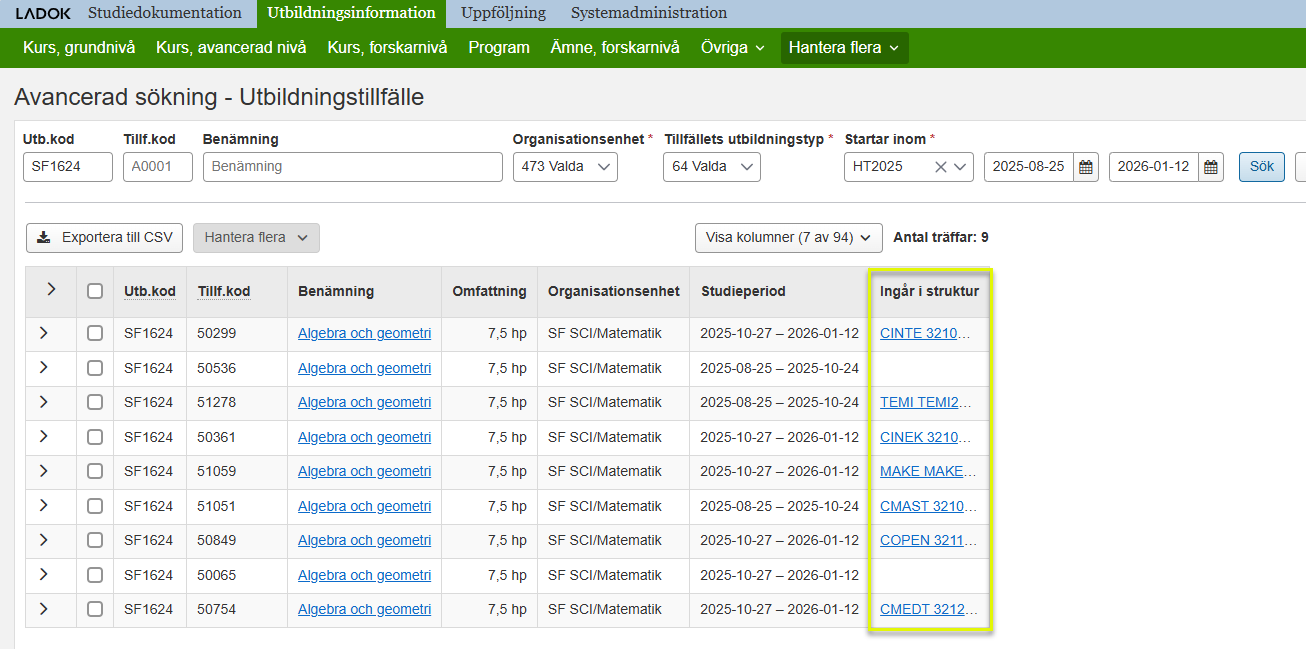The height and width of the screenshot is (649, 1306).
Task: Open the CINTE 3210 structure link
Action: (x=924, y=333)
